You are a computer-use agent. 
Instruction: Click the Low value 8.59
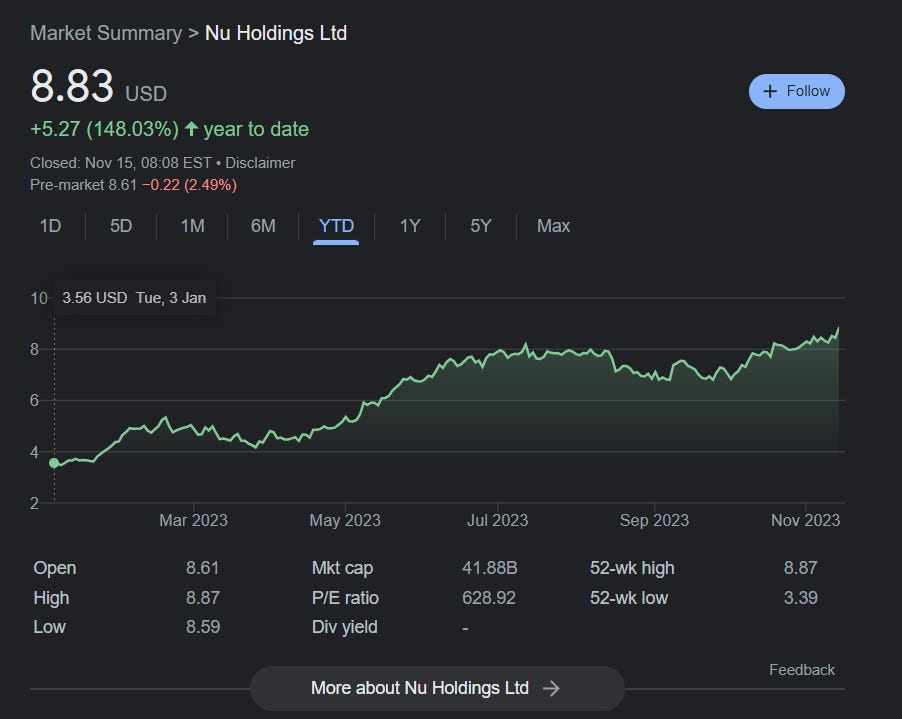pyautogui.click(x=202, y=627)
